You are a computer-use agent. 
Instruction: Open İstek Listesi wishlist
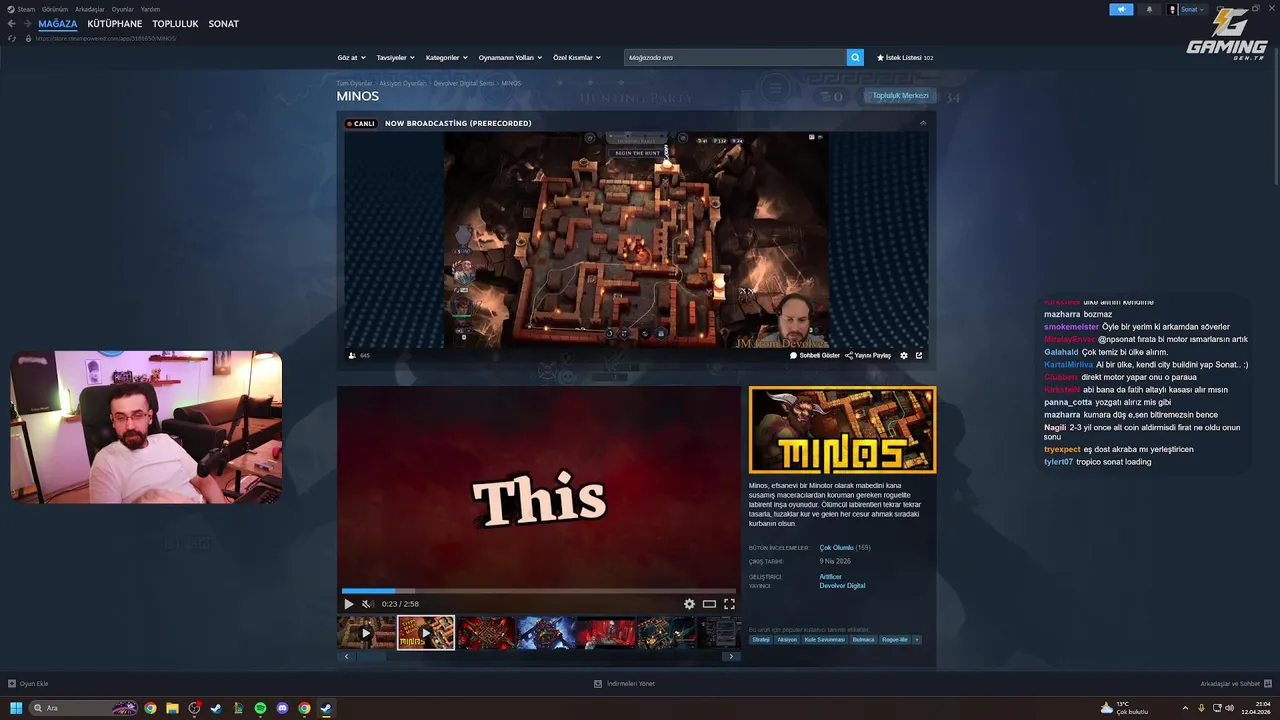click(905, 58)
